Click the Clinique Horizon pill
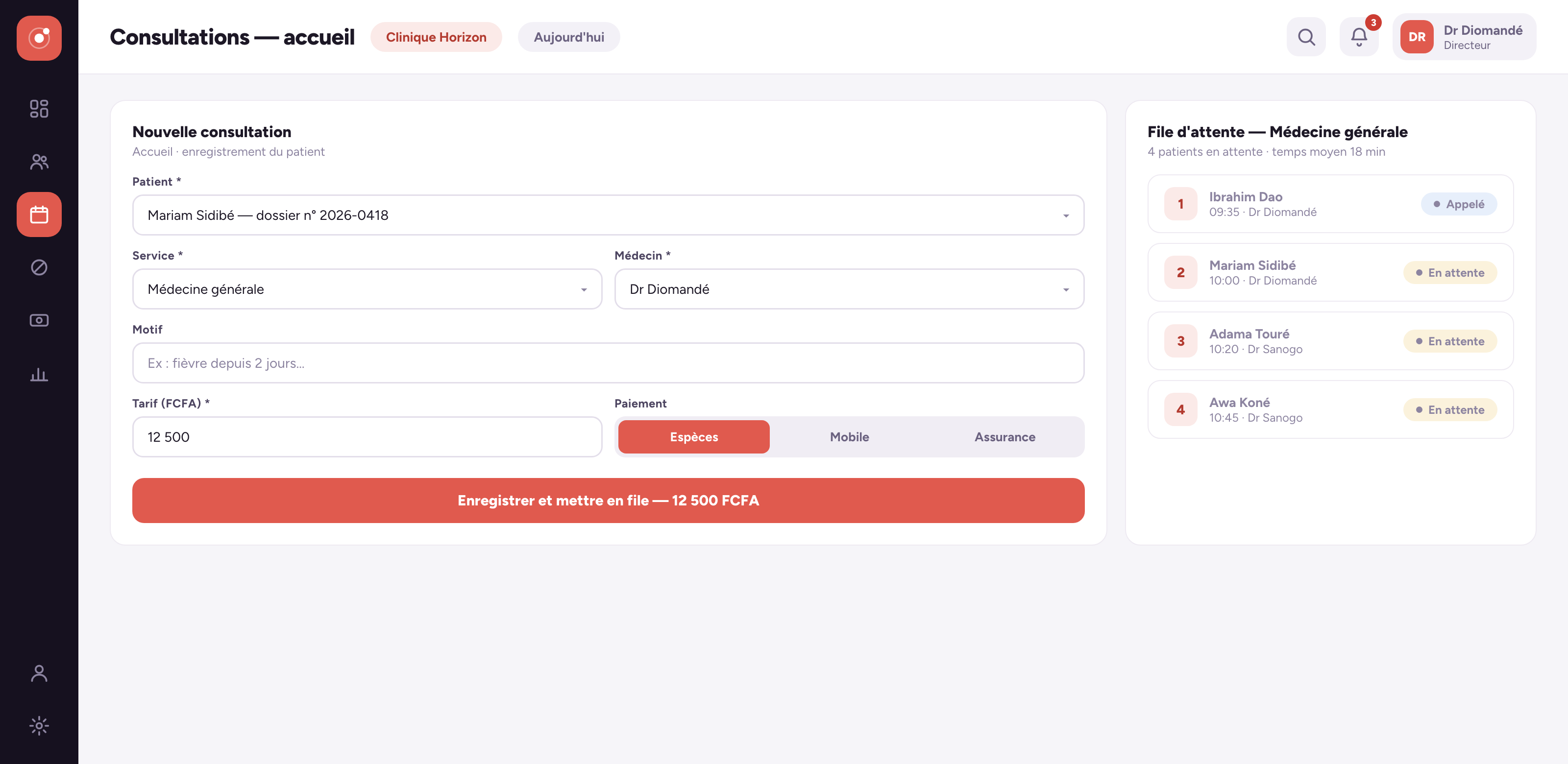The width and height of the screenshot is (1568, 764). pos(436,37)
